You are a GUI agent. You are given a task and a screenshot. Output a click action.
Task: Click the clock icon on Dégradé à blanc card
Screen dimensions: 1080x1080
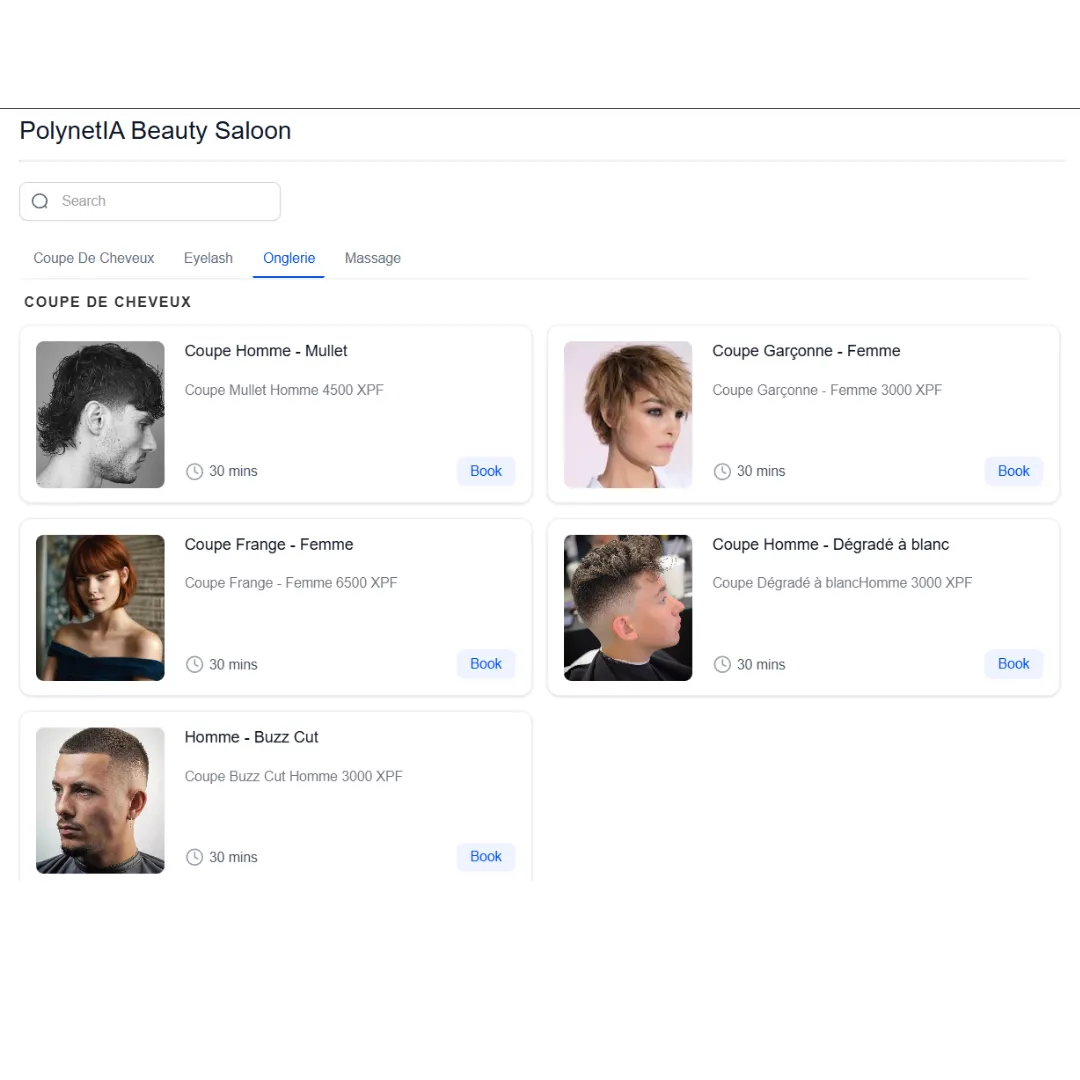[x=722, y=665]
